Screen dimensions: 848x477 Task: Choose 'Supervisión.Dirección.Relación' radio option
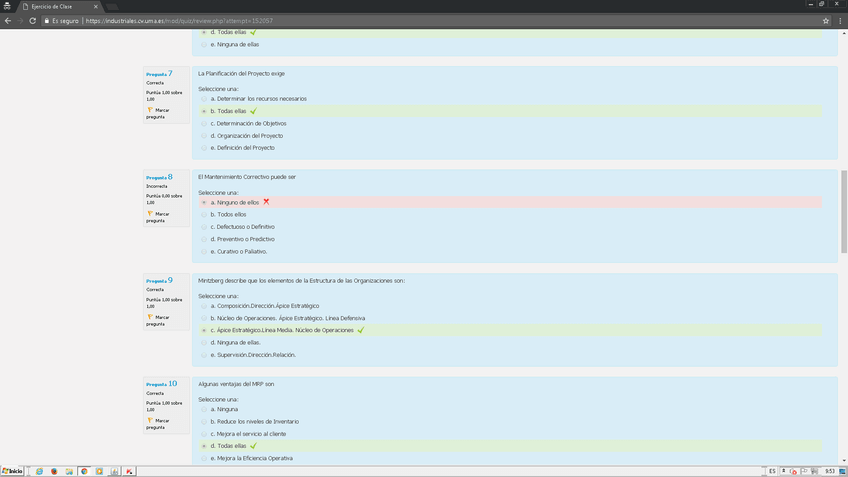[204, 355]
